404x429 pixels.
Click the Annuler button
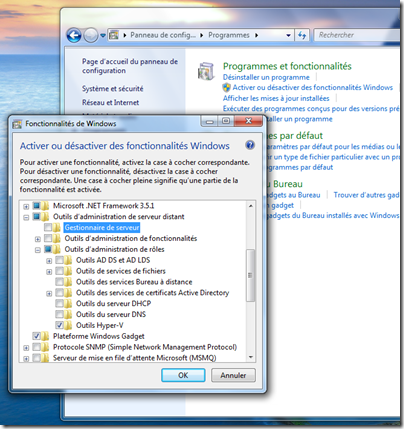233,375
